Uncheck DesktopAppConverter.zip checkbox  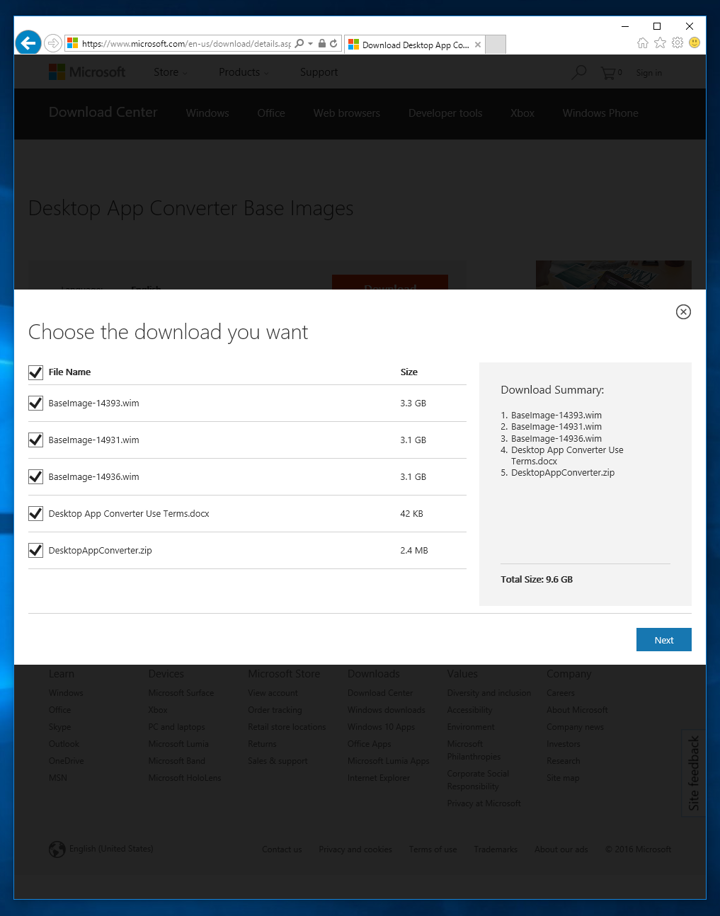pos(36,550)
